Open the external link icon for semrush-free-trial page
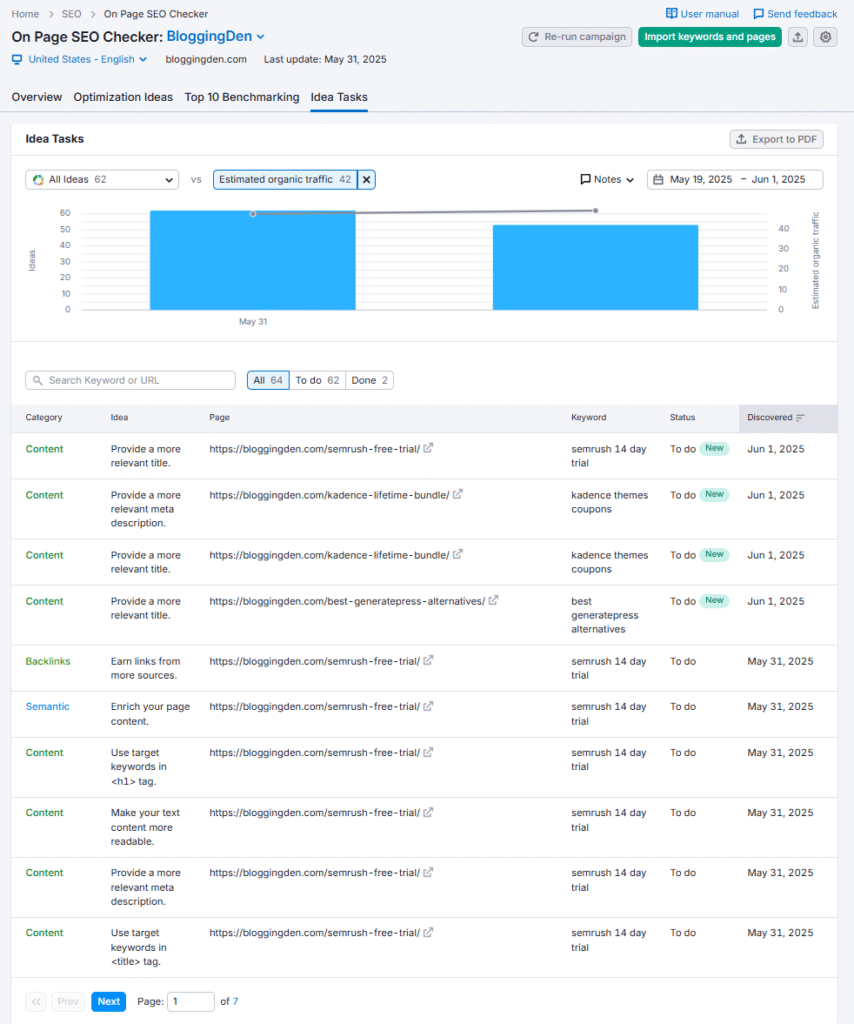This screenshot has height=1024, width=854. click(x=428, y=448)
